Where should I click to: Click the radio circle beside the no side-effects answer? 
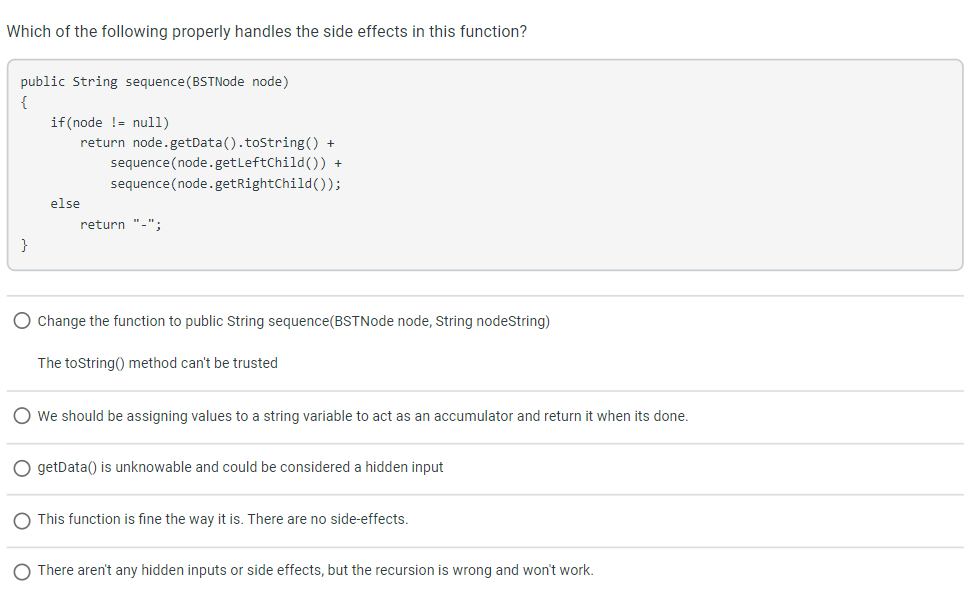coord(22,519)
